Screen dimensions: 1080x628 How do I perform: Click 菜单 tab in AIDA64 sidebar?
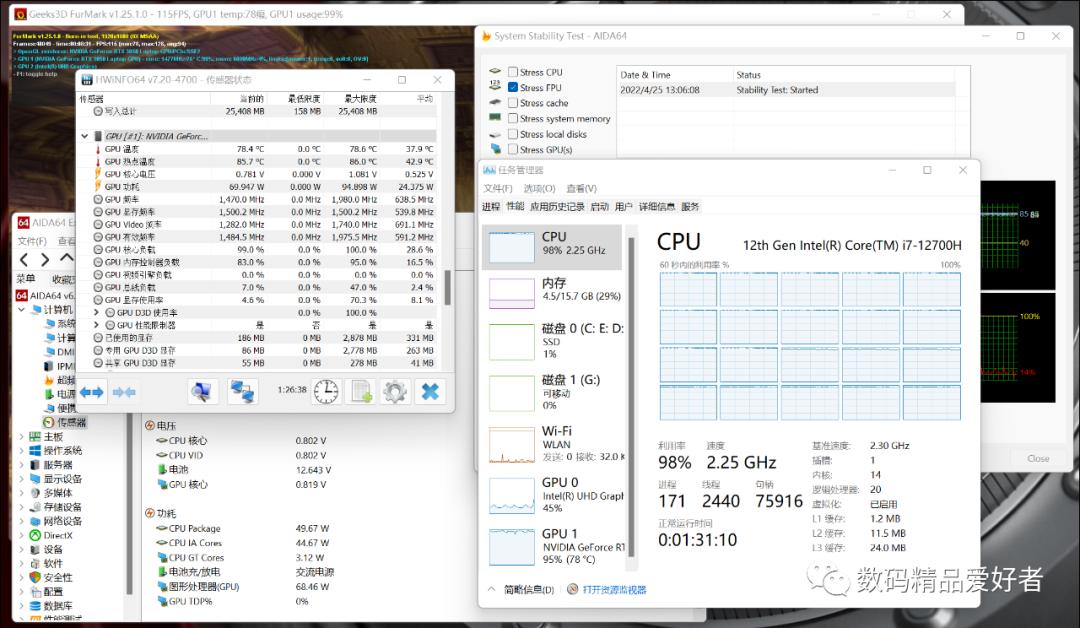(26, 278)
